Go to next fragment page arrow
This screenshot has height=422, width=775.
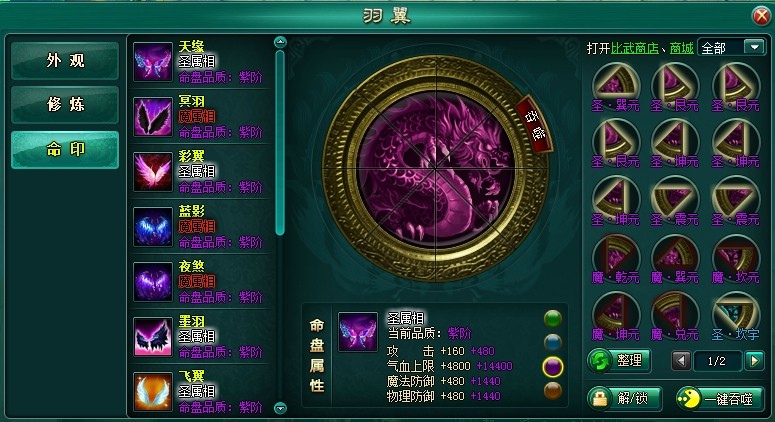pyautogui.click(x=754, y=361)
